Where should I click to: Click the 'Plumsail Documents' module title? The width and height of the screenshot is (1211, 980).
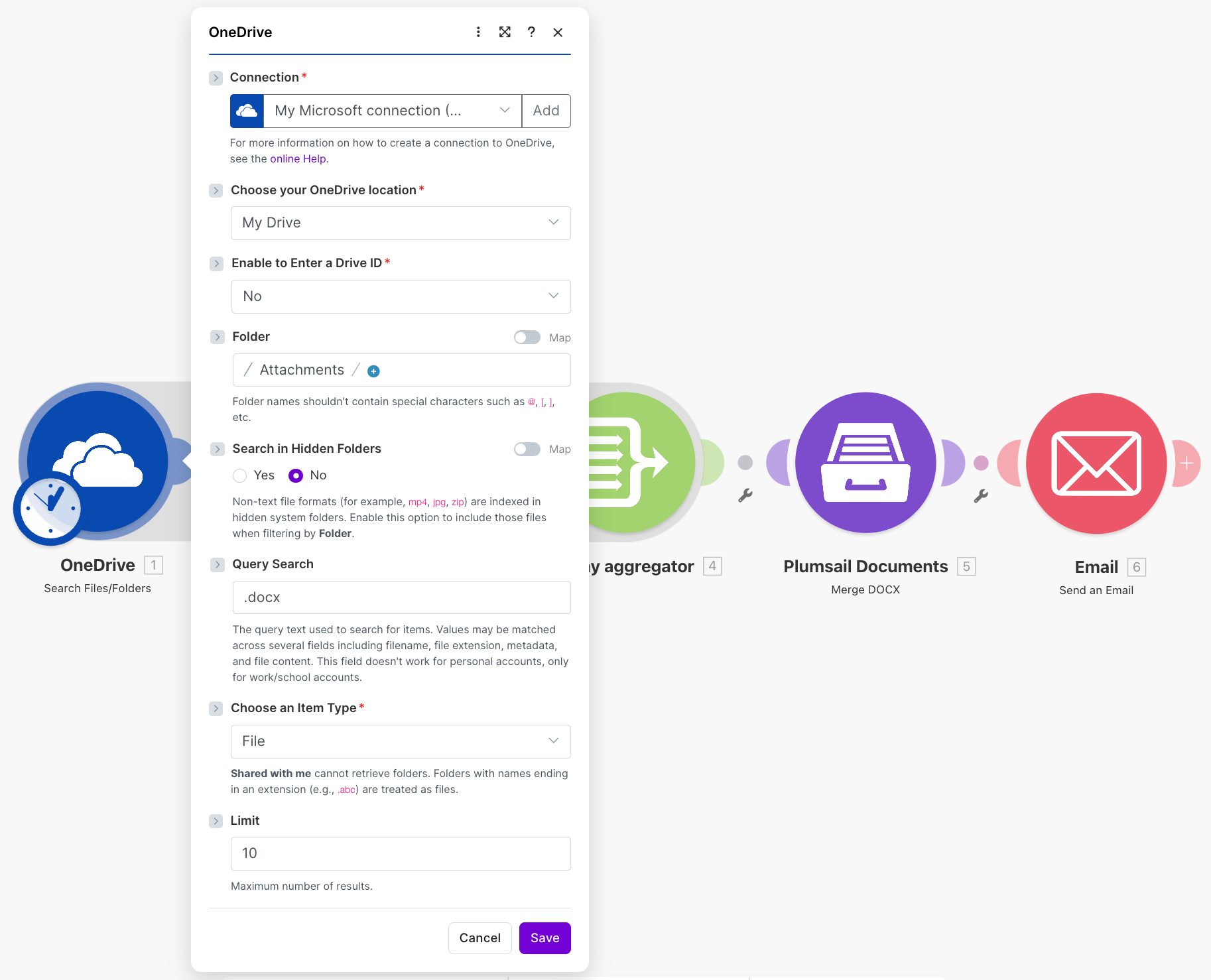865,567
